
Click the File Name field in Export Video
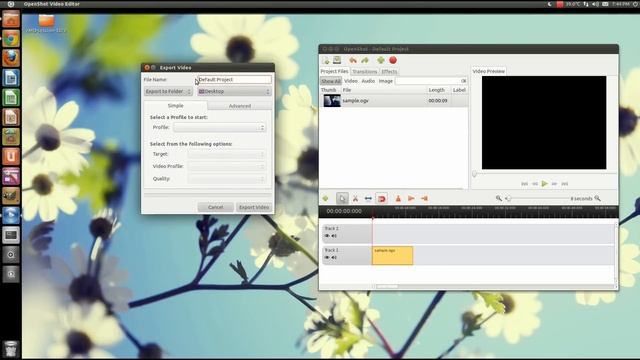click(234, 80)
